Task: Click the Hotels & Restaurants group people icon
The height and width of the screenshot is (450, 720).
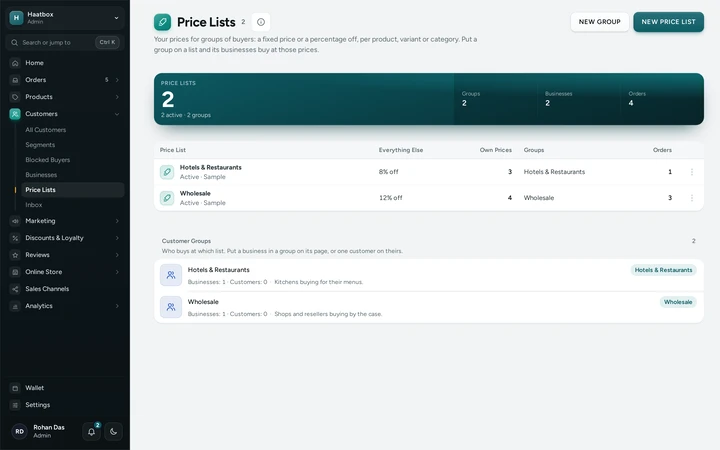Action: click(171, 275)
